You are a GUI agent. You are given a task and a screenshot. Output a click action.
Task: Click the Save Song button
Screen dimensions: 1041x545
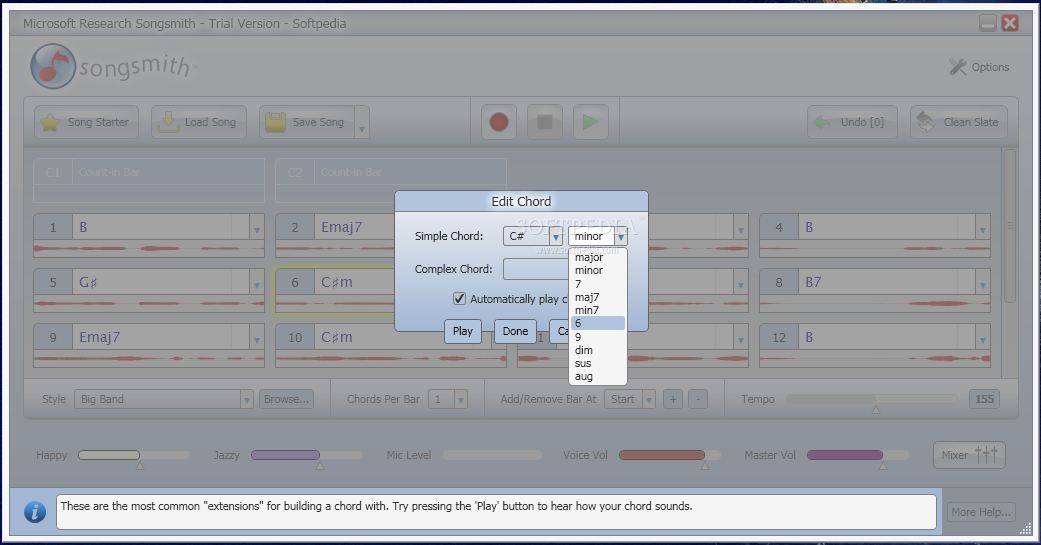click(x=307, y=122)
